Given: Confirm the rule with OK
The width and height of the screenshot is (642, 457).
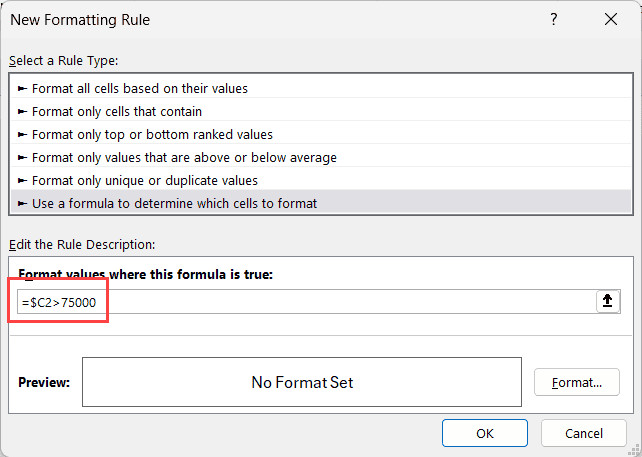Looking at the screenshot, I should click(485, 433).
